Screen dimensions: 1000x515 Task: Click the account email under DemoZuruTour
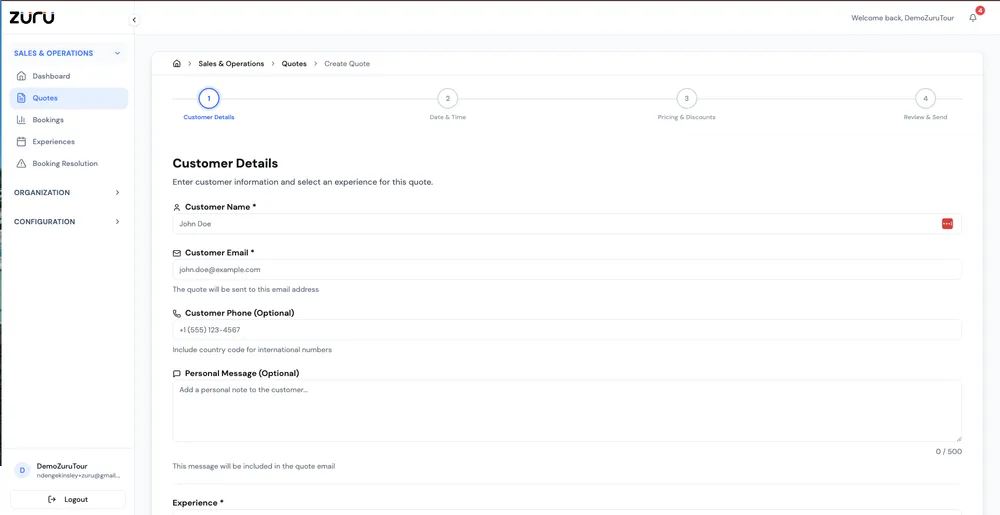(x=78, y=475)
